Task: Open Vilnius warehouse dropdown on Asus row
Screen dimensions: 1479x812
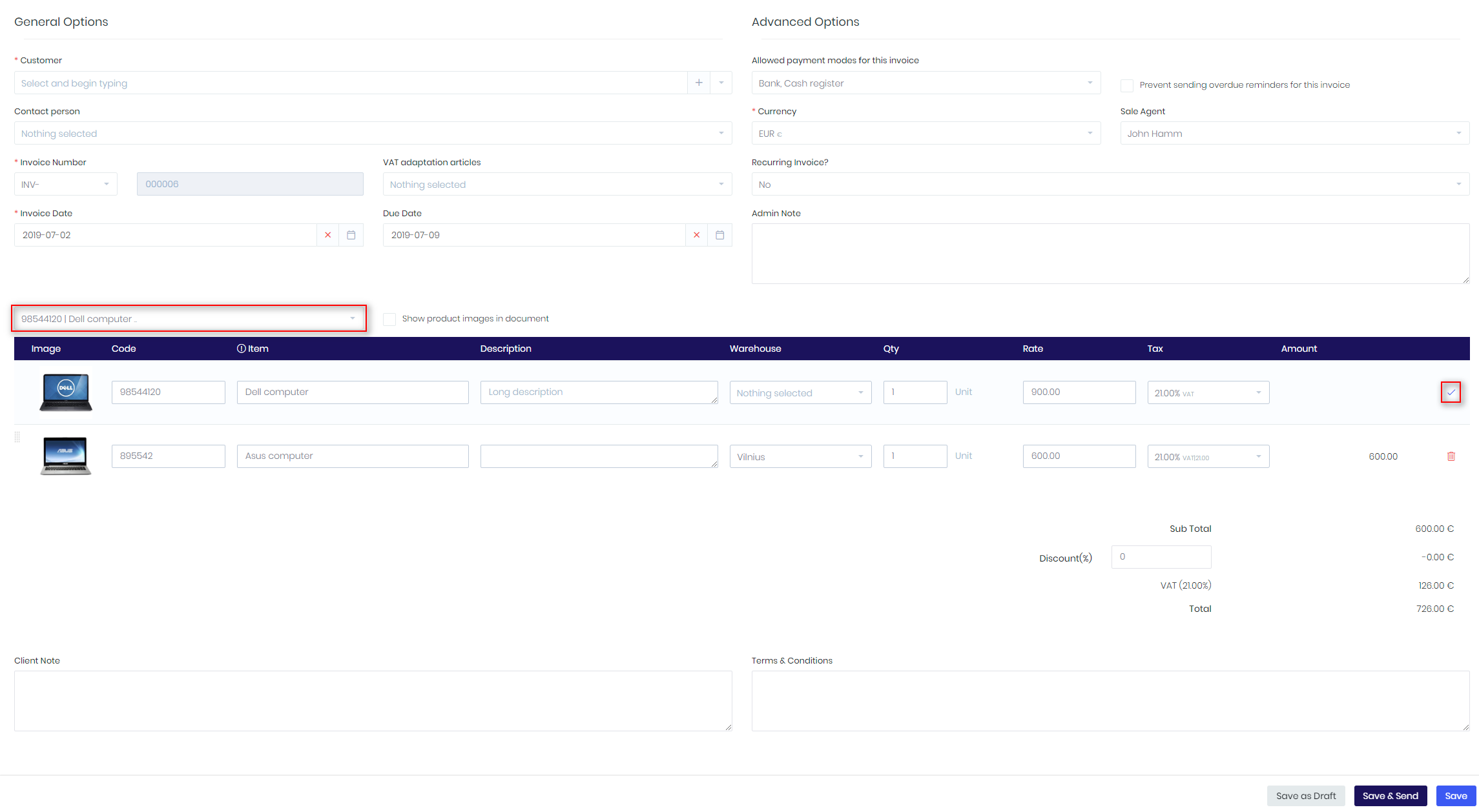Action: (800, 456)
